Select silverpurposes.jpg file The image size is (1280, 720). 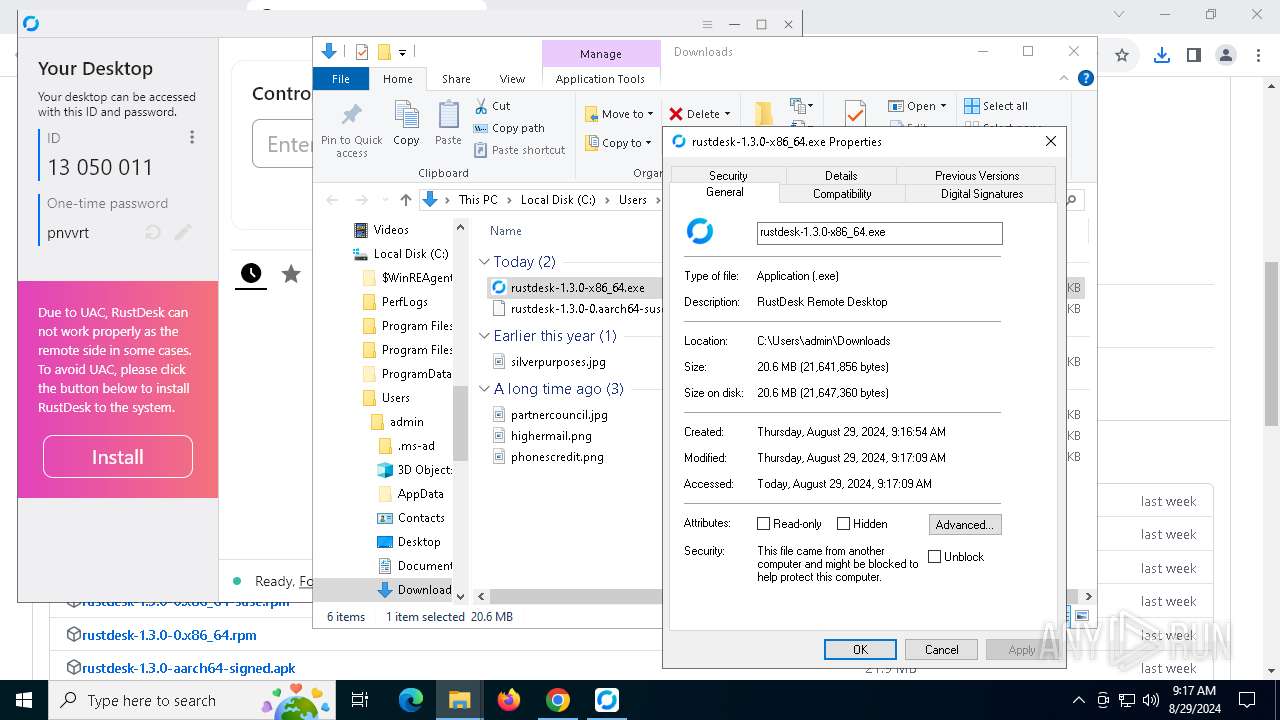coord(558,362)
